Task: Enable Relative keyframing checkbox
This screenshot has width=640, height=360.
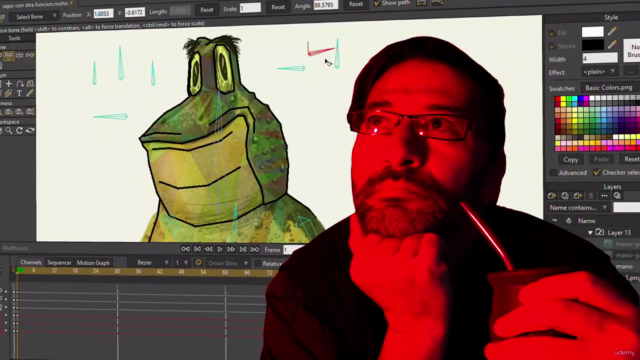Action: point(258,263)
